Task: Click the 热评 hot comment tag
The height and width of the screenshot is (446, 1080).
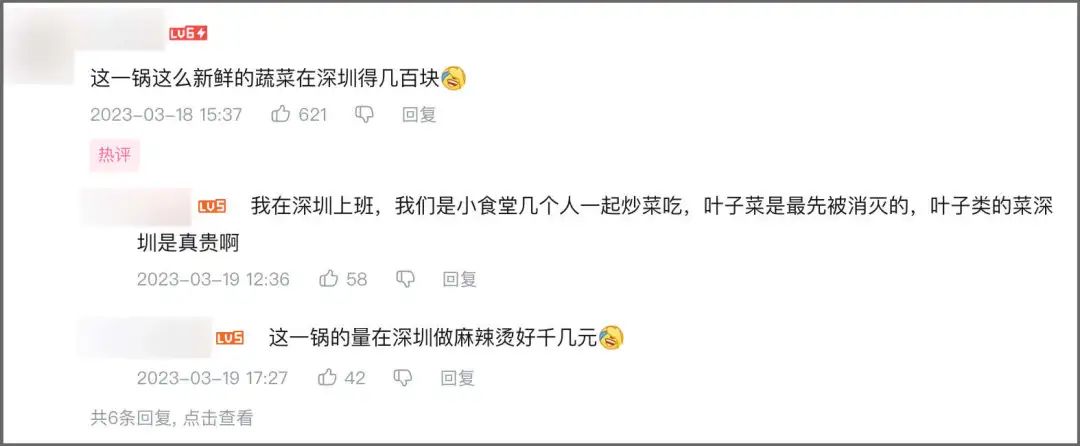Action: pyautogui.click(x=114, y=155)
